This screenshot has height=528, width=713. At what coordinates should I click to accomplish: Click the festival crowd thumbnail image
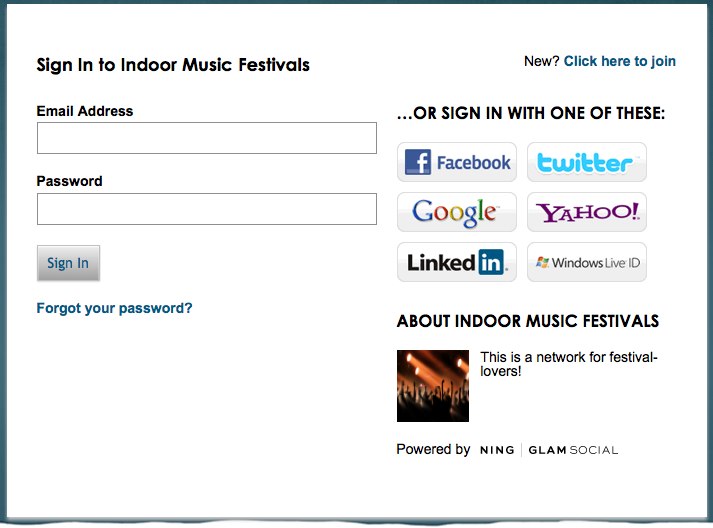coord(433,386)
